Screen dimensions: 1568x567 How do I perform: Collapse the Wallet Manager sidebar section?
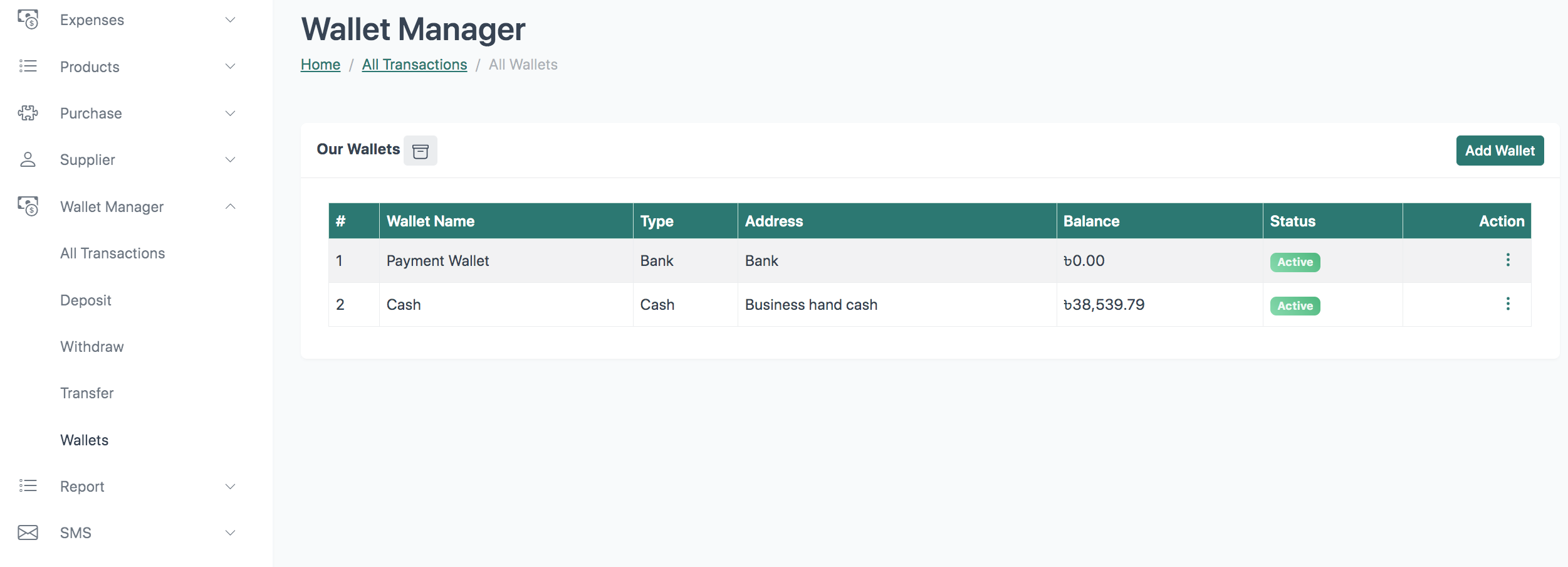[230, 206]
